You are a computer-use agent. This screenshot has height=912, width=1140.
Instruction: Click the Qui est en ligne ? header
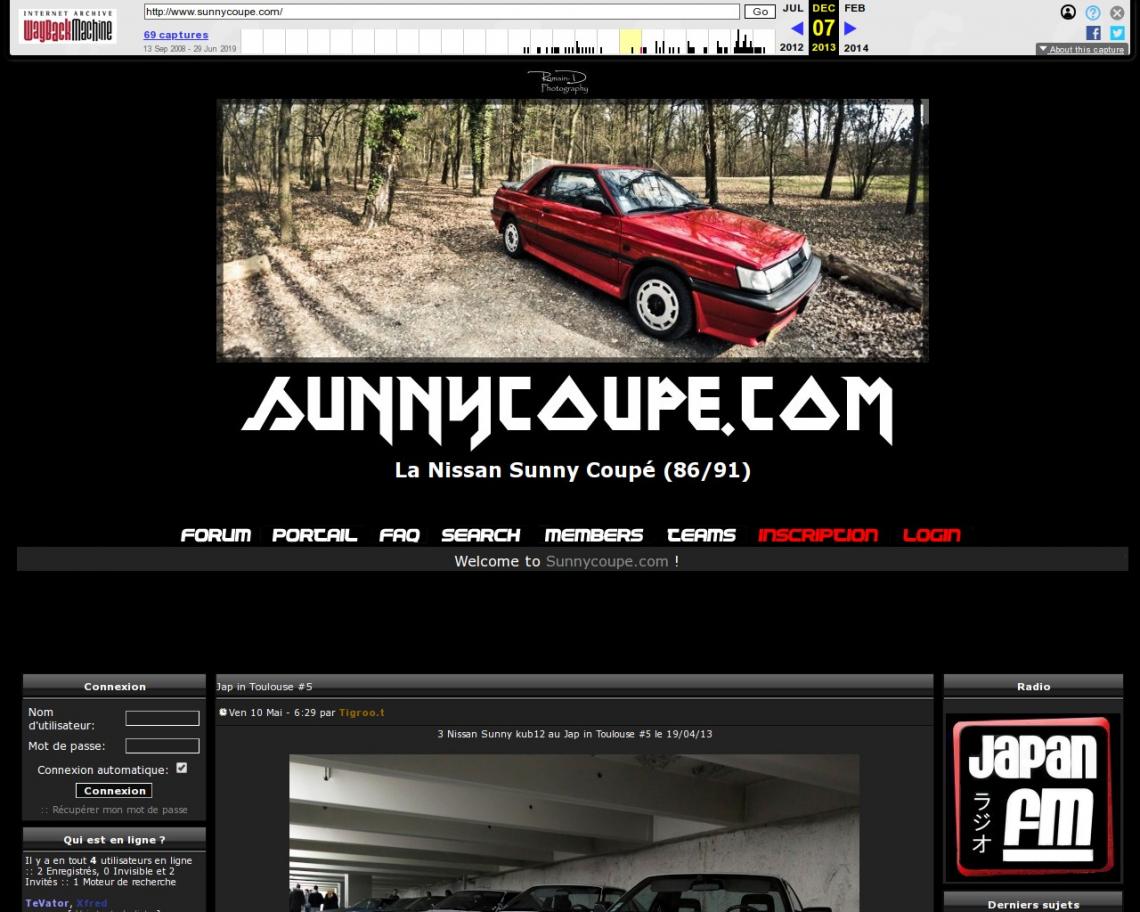pos(114,839)
